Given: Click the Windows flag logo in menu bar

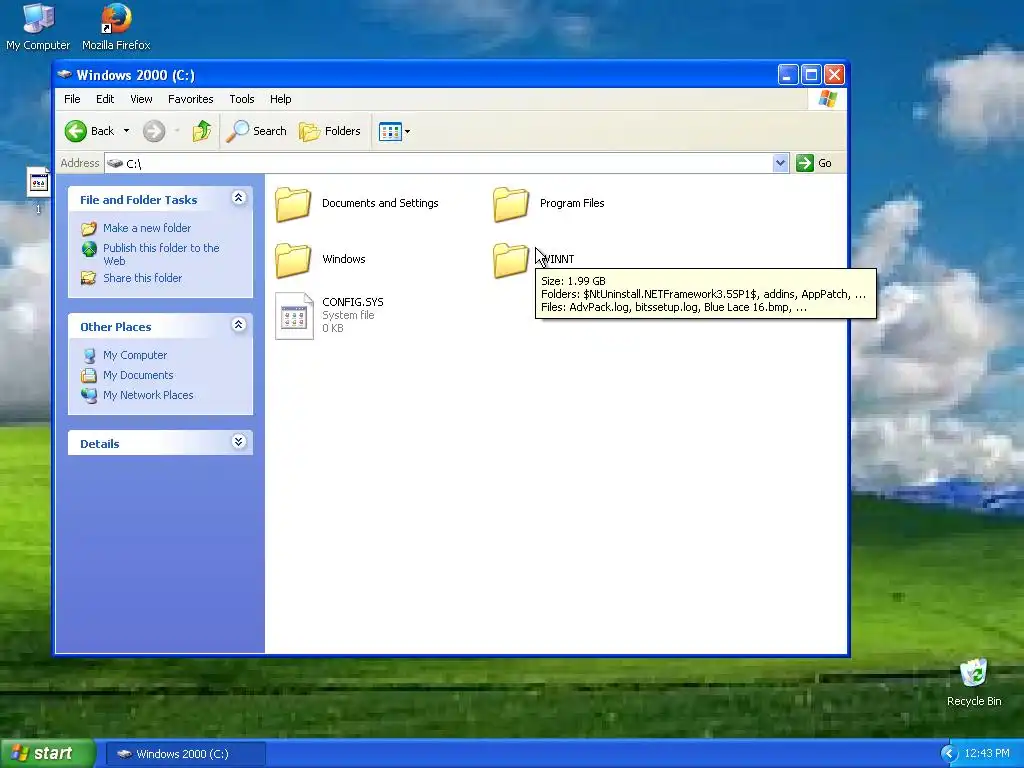Looking at the screenshot, I should click(827, 99).
